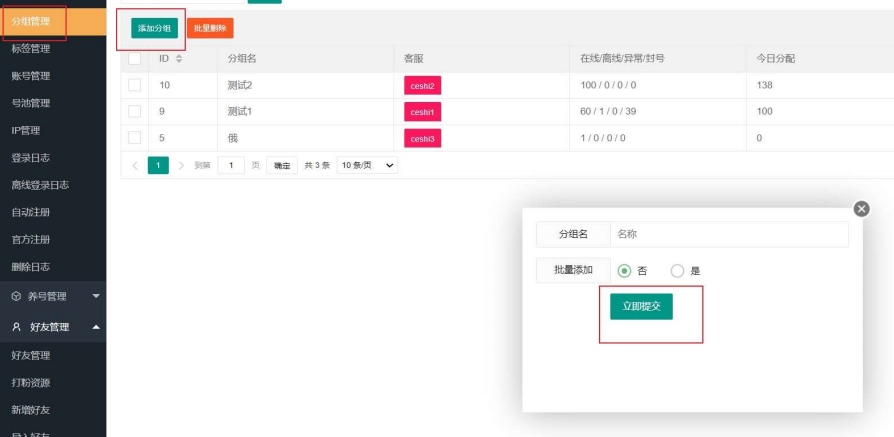Click the group name 俄
The height and width of the screenshot is (437, 894).
[x=232, y=137]
